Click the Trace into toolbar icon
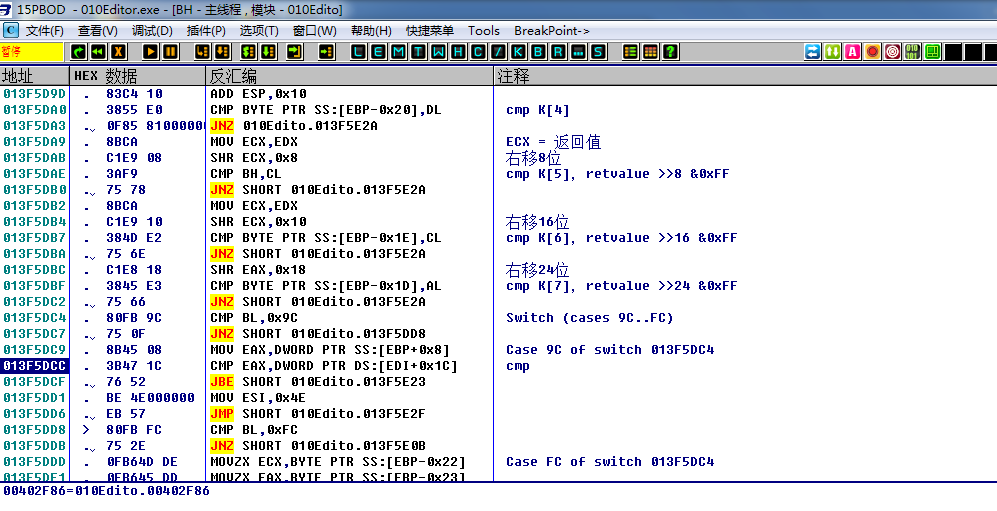Viewport: 997px width, 511px height. tap(249, 52)
